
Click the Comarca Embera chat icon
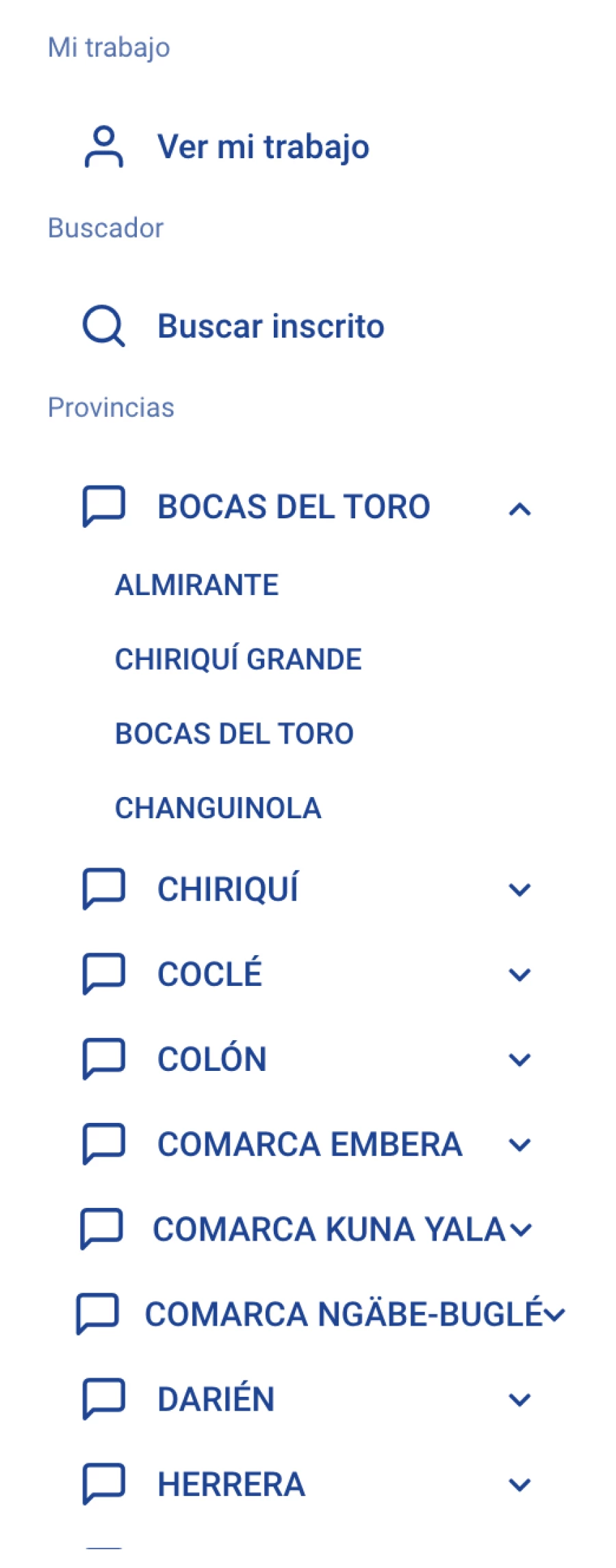(x=103, y=1144)
